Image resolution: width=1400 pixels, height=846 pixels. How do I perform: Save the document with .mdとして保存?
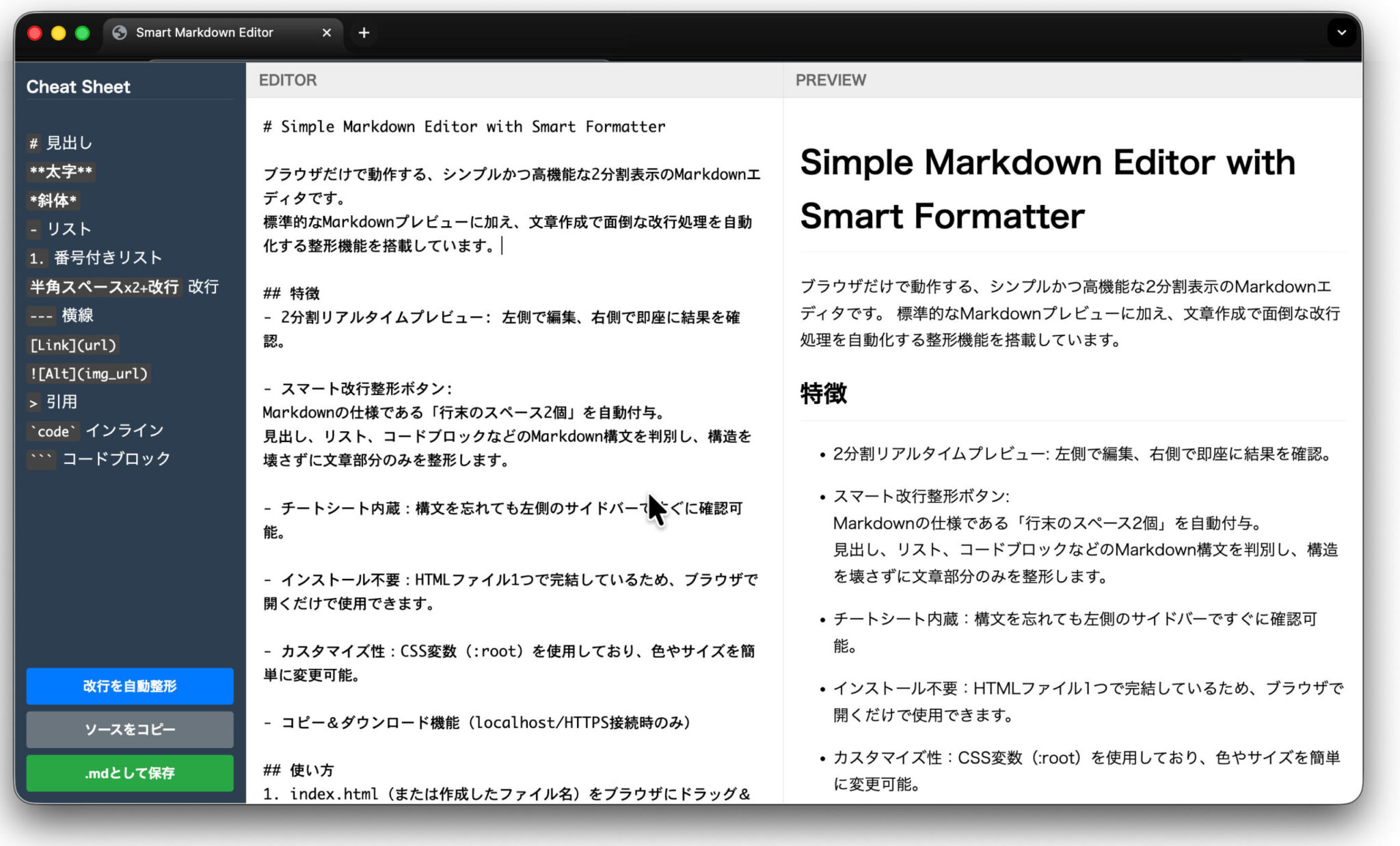(129, 773)
